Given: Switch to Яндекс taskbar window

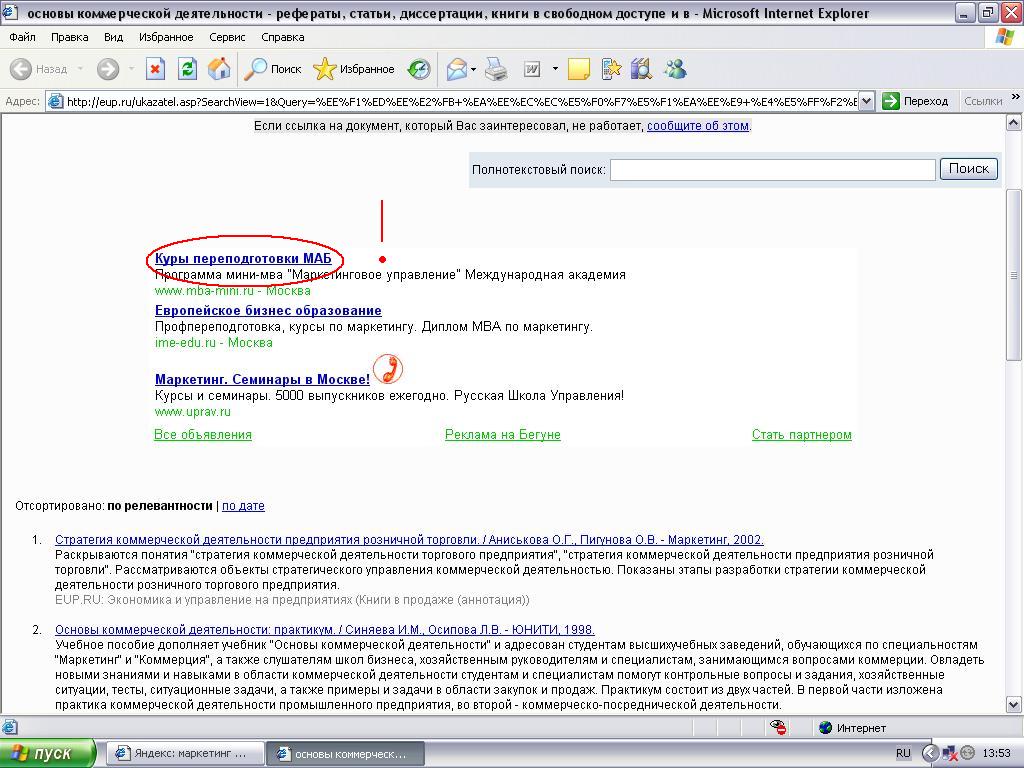Looking at the screenshot, I should [x=185, y=753].
